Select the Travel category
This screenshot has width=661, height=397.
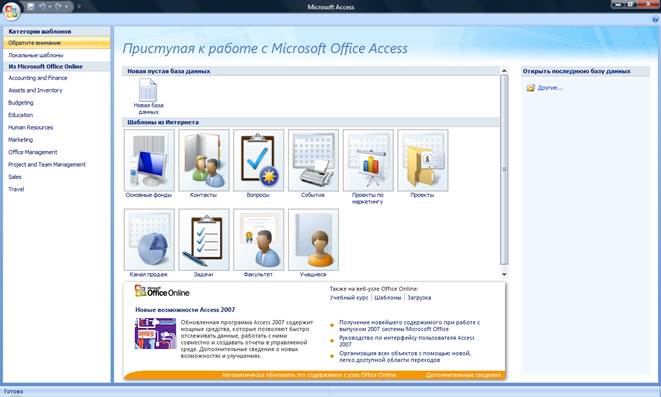click(x=16, y=189)
